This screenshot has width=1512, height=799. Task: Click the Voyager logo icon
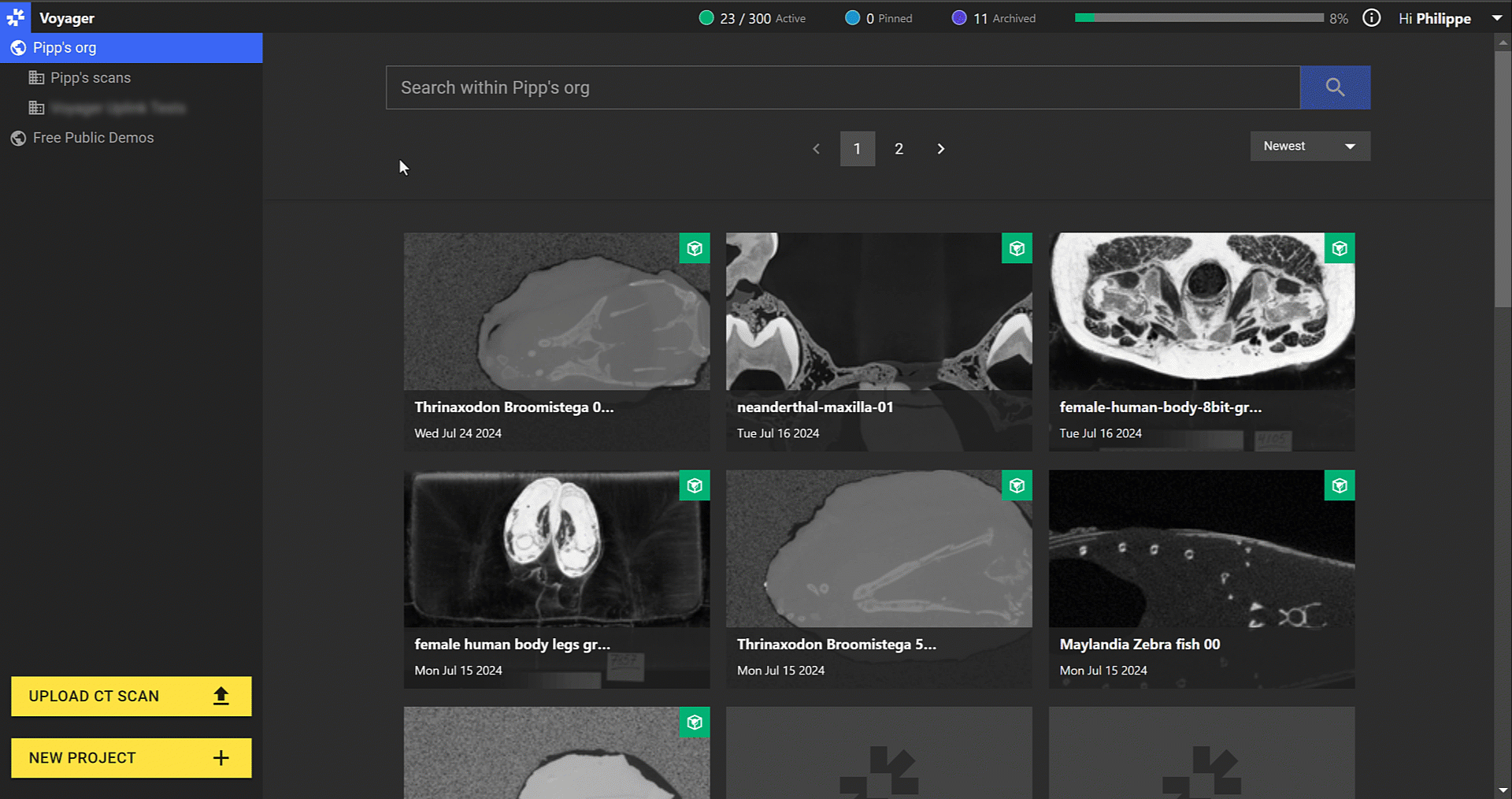coord(15,17)
